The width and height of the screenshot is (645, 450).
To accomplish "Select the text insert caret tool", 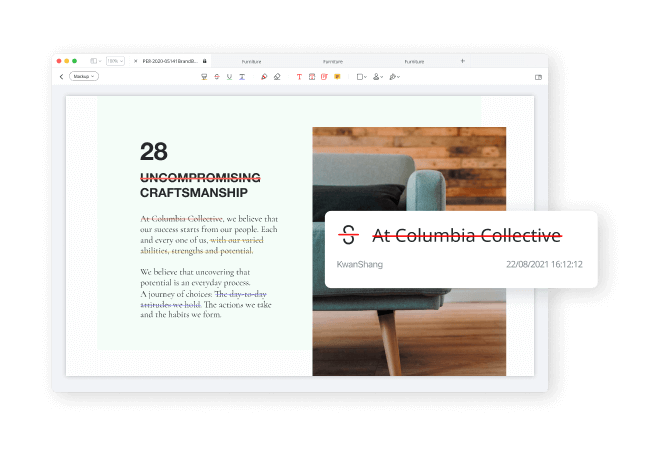I will click(x=242, y=77).
